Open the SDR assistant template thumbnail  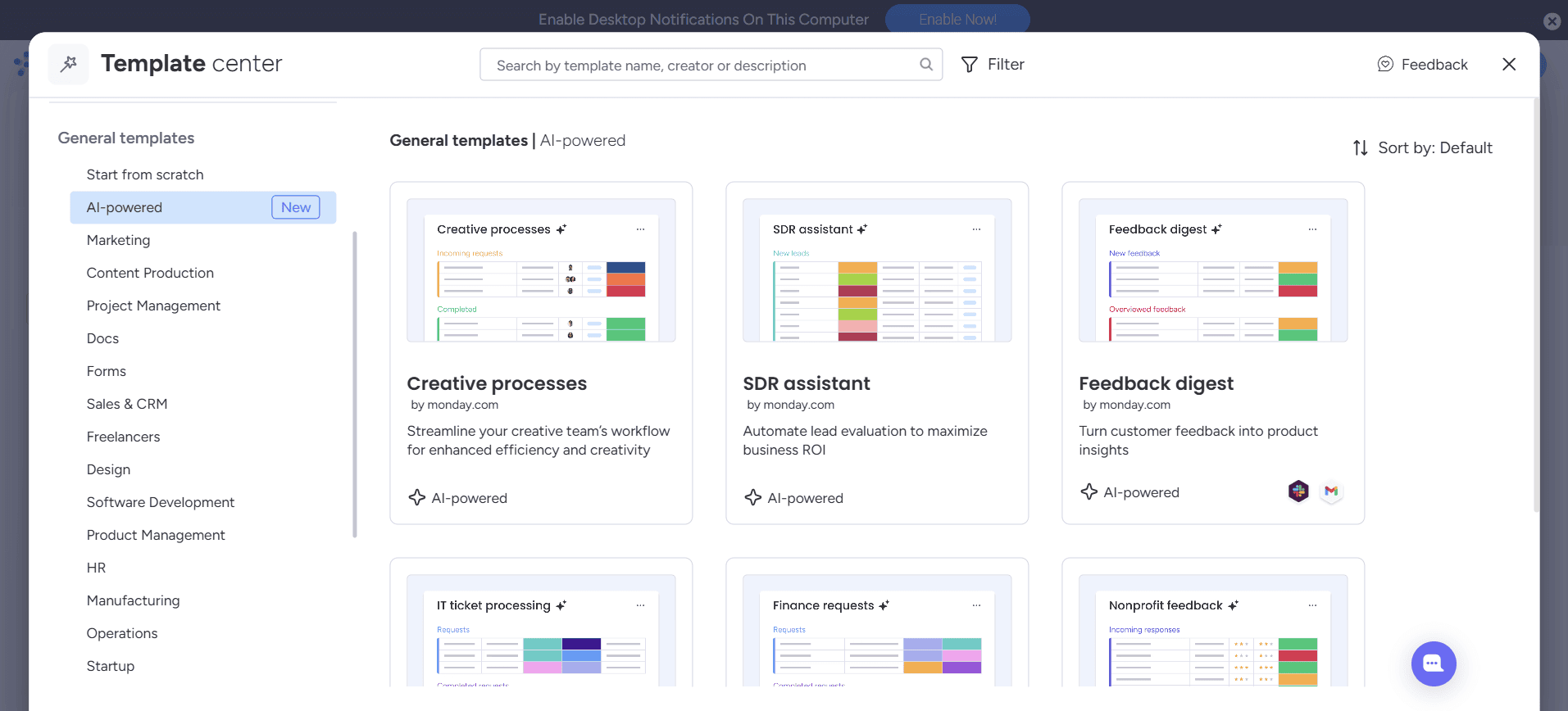877,270
